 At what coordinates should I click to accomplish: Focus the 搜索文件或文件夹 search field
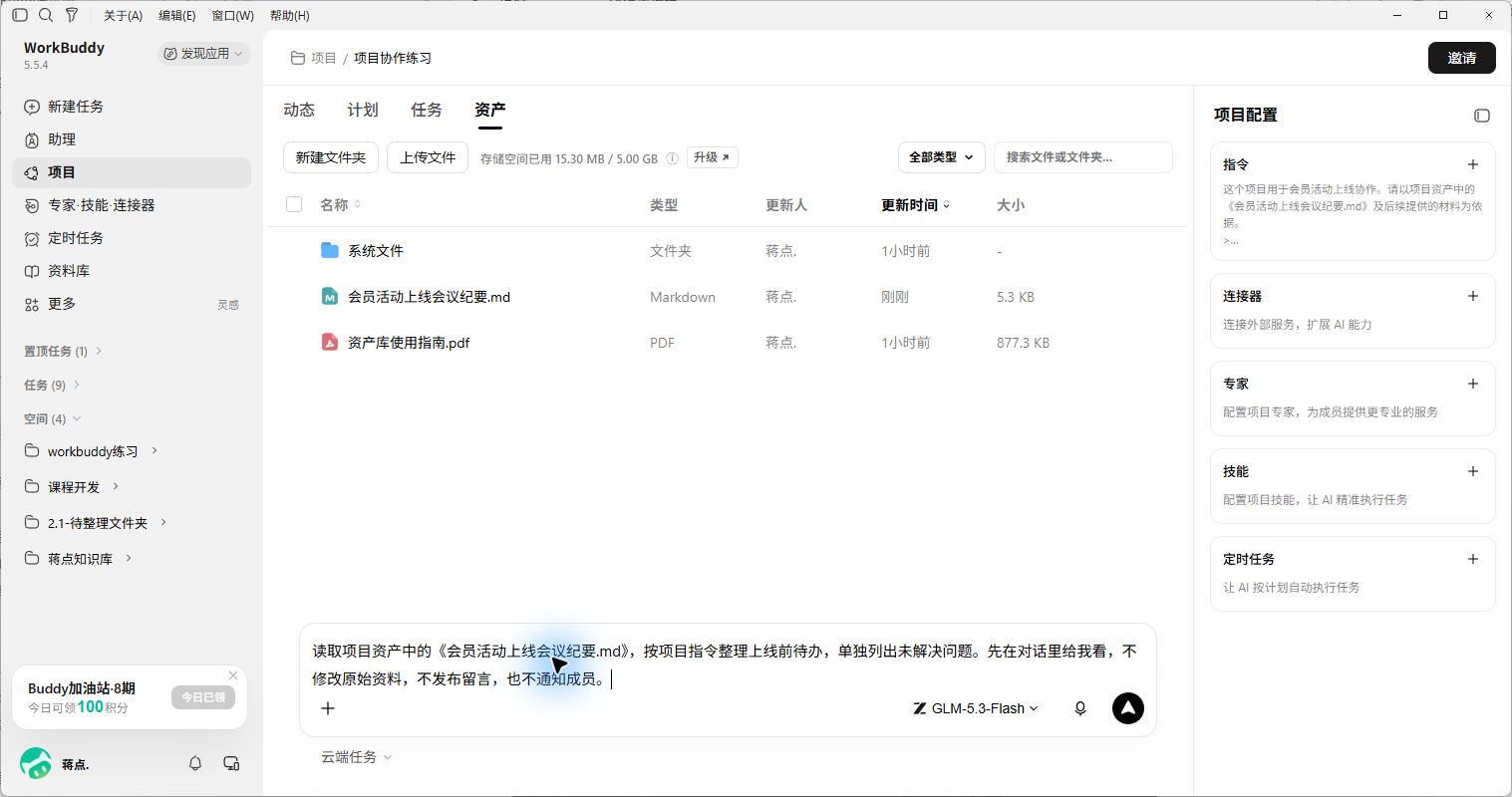point(1082,157)
